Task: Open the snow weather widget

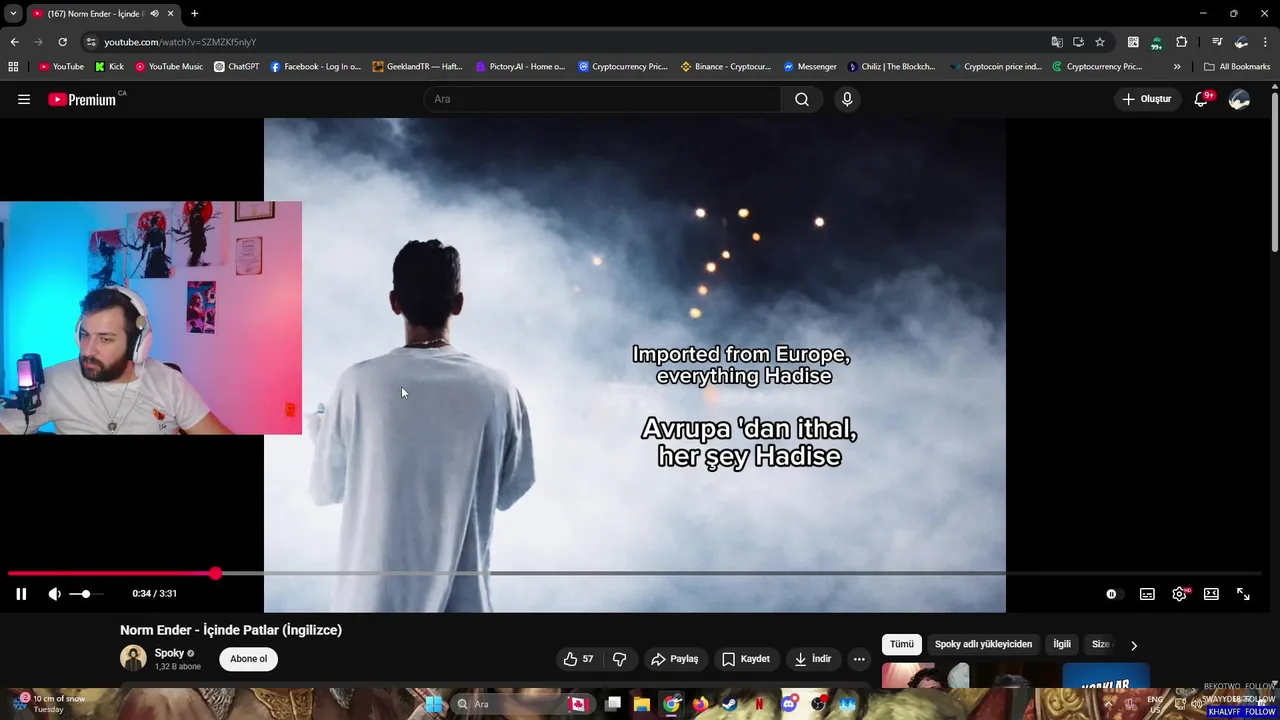Action: [x=50, y=704]
